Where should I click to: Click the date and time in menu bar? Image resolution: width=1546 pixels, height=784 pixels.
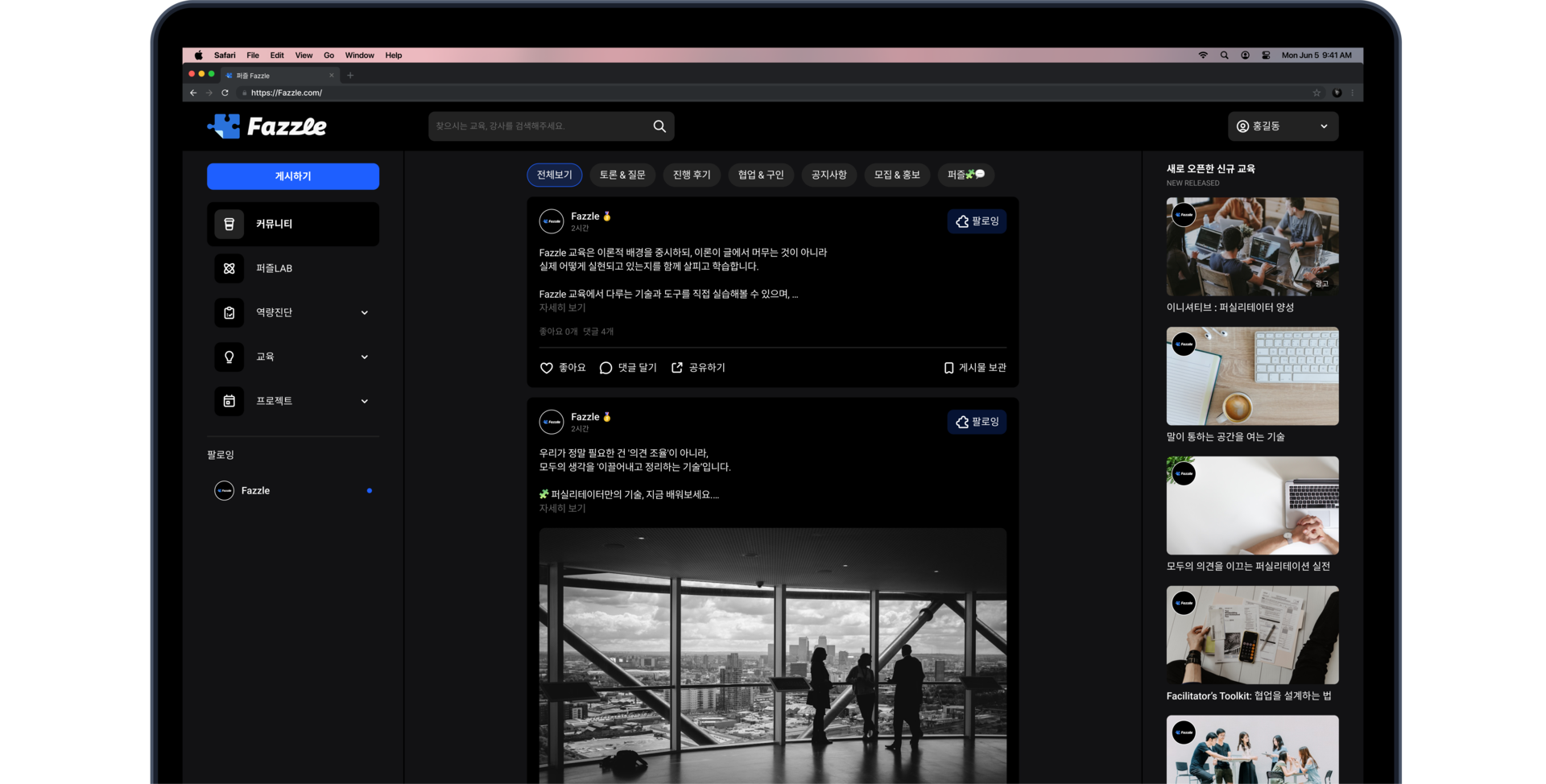[1317, 56]
